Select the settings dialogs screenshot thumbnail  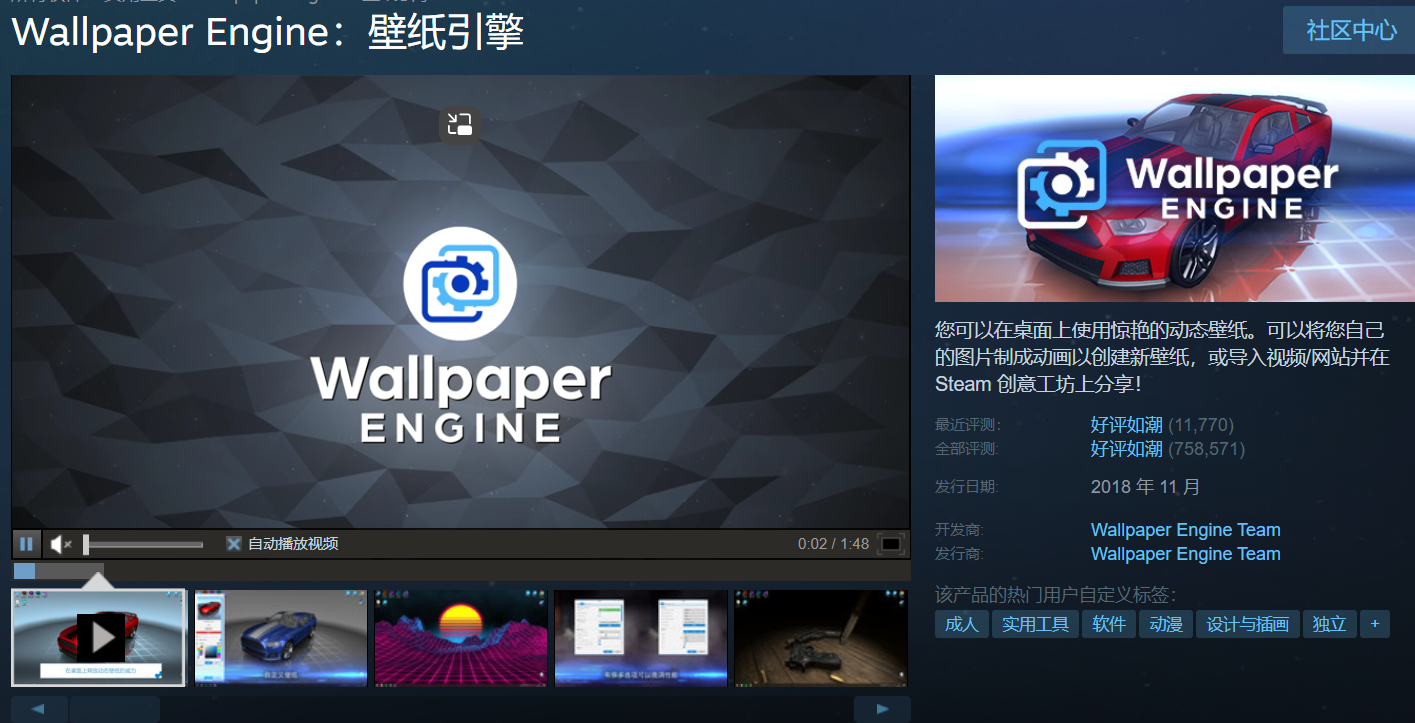click(641, 637)
